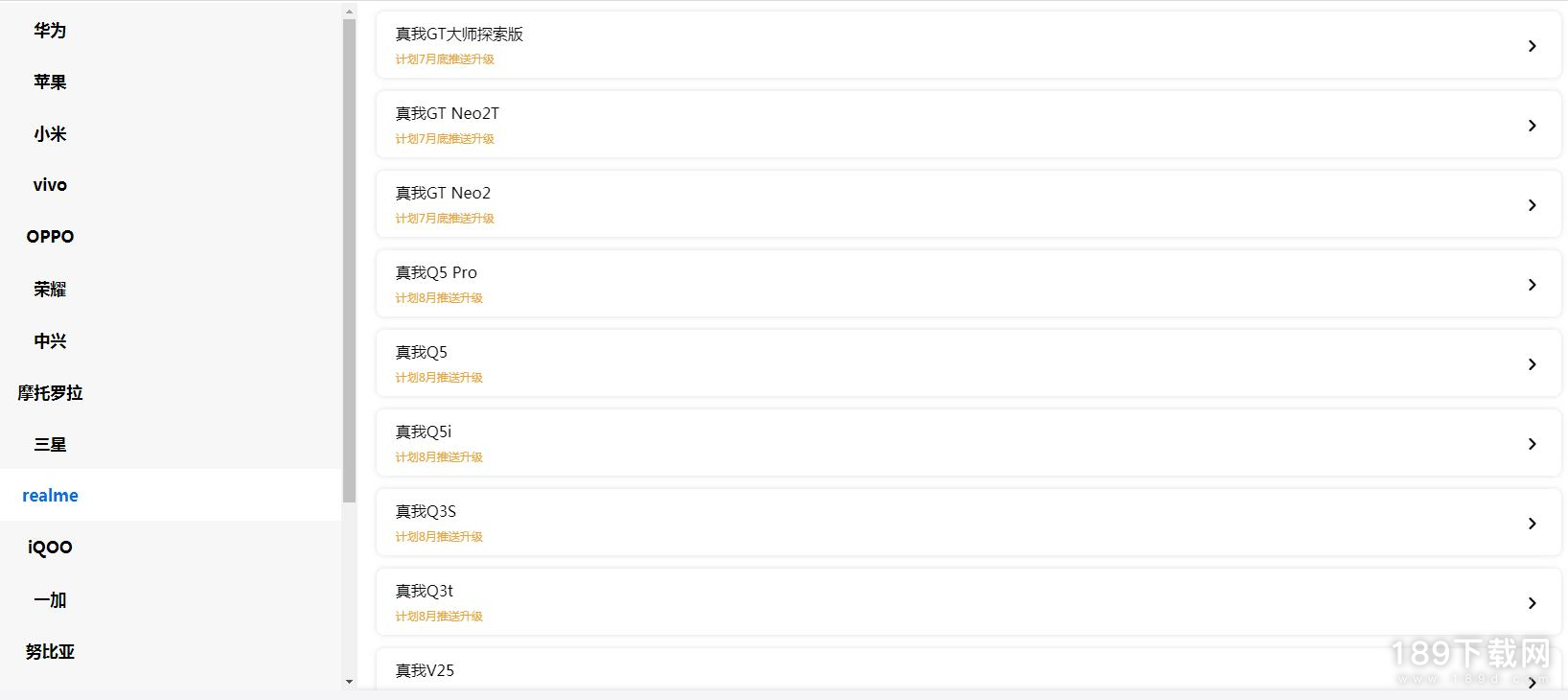Viewport: 1568px width, 700px height.
Task: Select 华为 brand in sidebar
Action: pyautogui.click(x=50, y=31)
